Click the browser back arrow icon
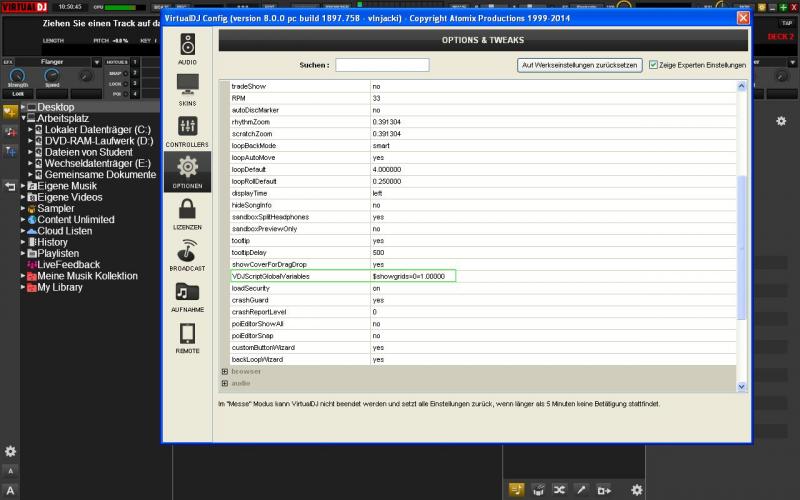Viewport: 800px width, 500px height. point(10,186)
